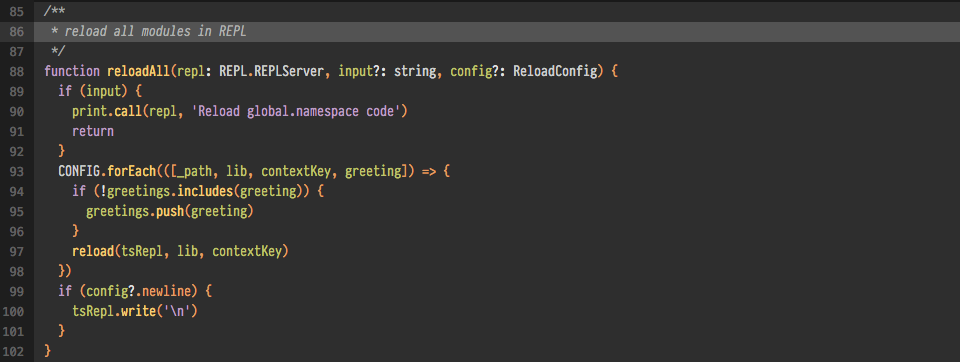Click line number 85 in the gutter
The image size is (960, 362).
[17, 11]
